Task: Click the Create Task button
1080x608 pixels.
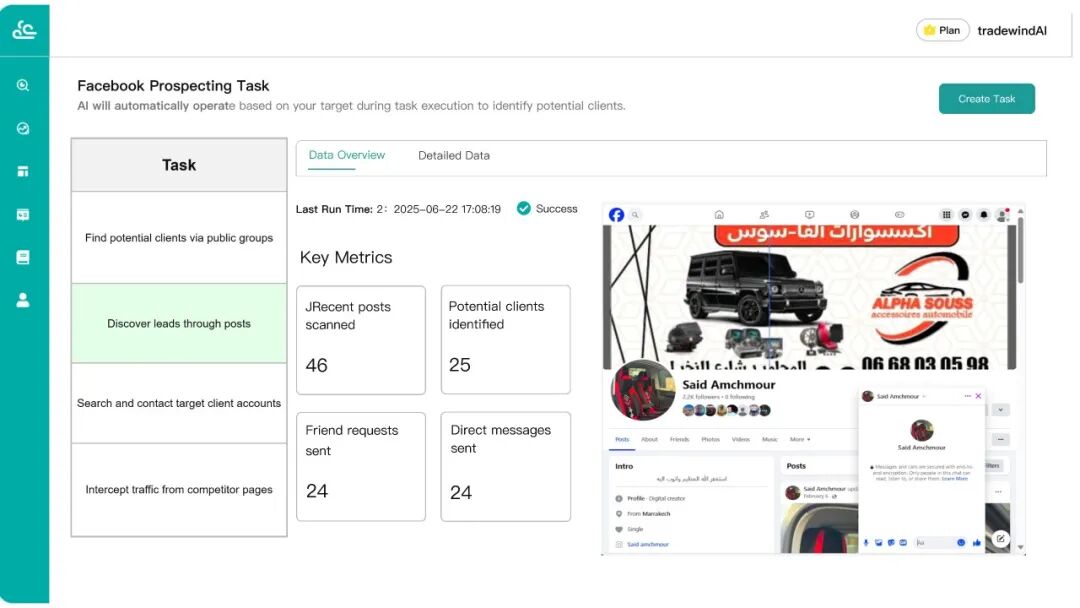Action: point(986,99)
